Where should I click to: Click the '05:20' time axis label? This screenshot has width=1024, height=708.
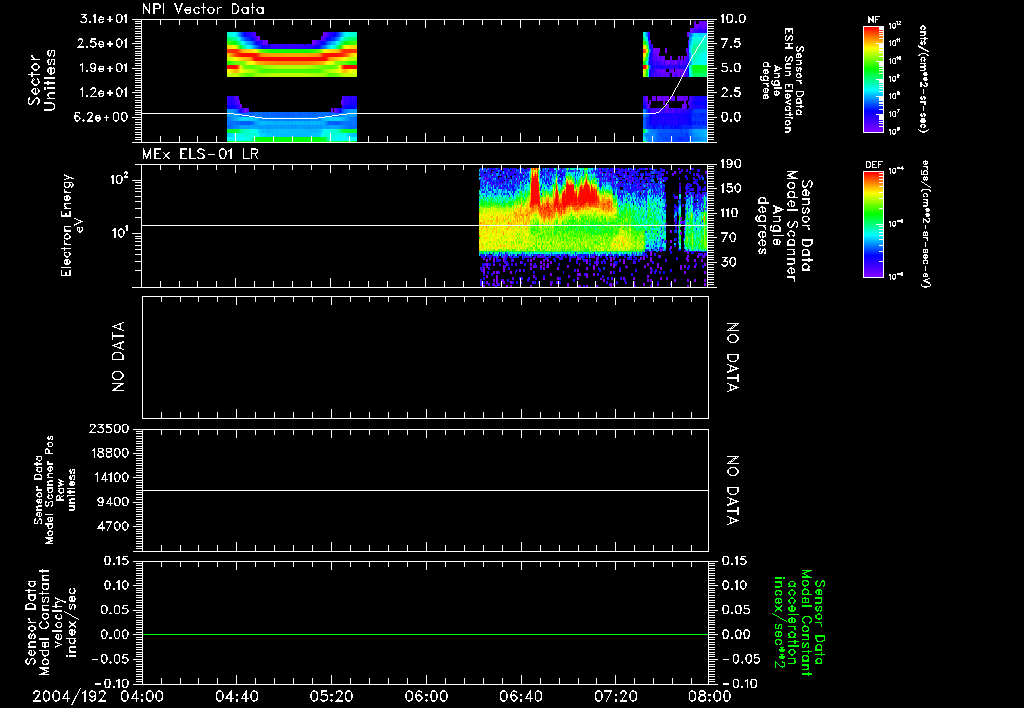pos(330,697)
